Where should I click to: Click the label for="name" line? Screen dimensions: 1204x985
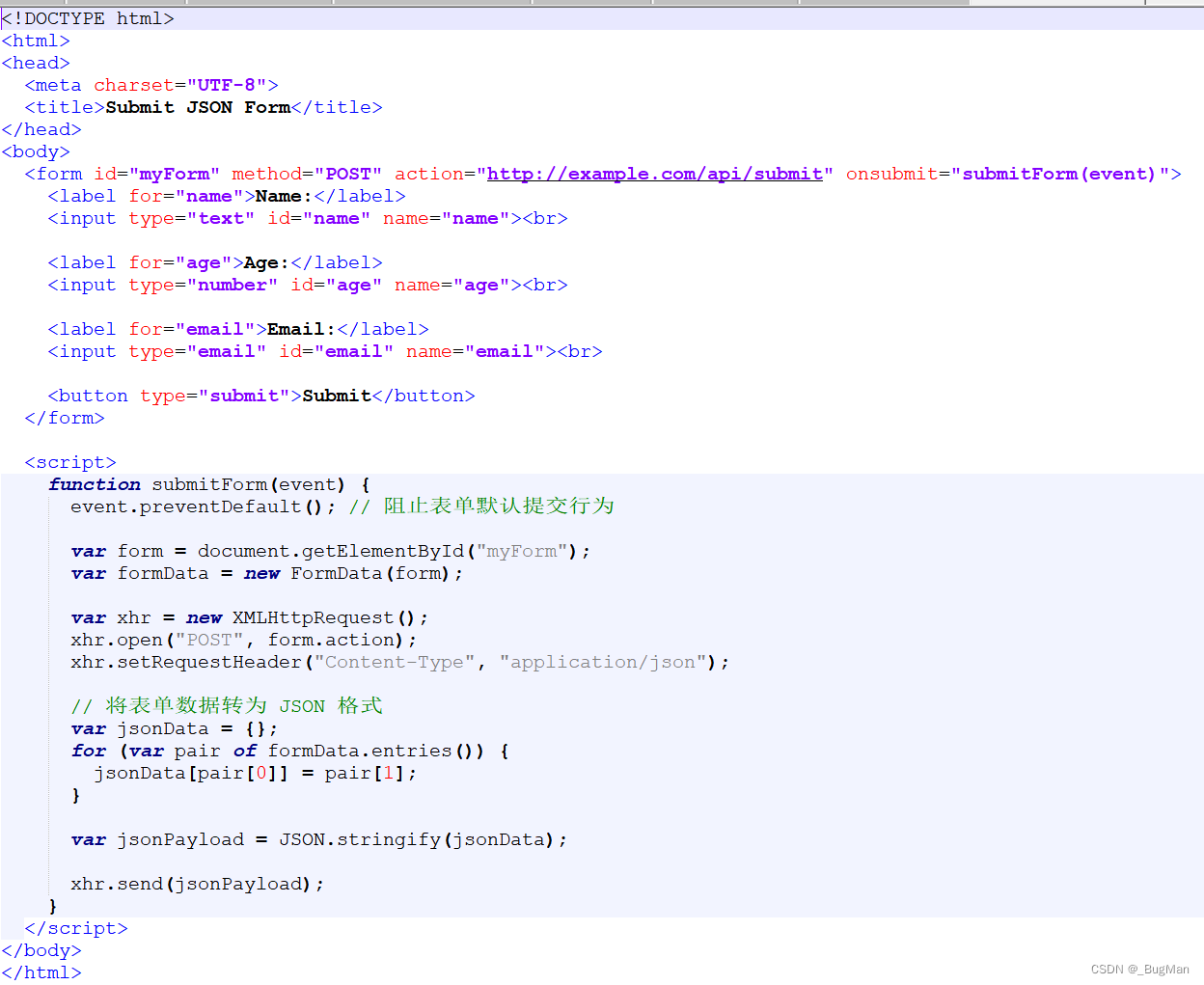[227, 196]
